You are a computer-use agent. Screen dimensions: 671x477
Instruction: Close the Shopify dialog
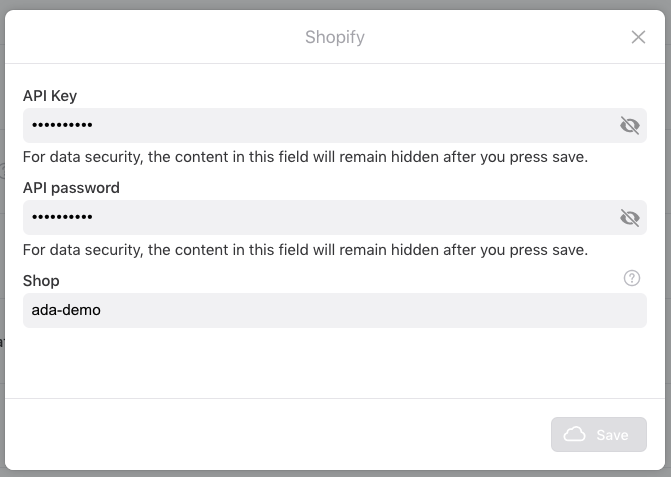click(638, 37)
